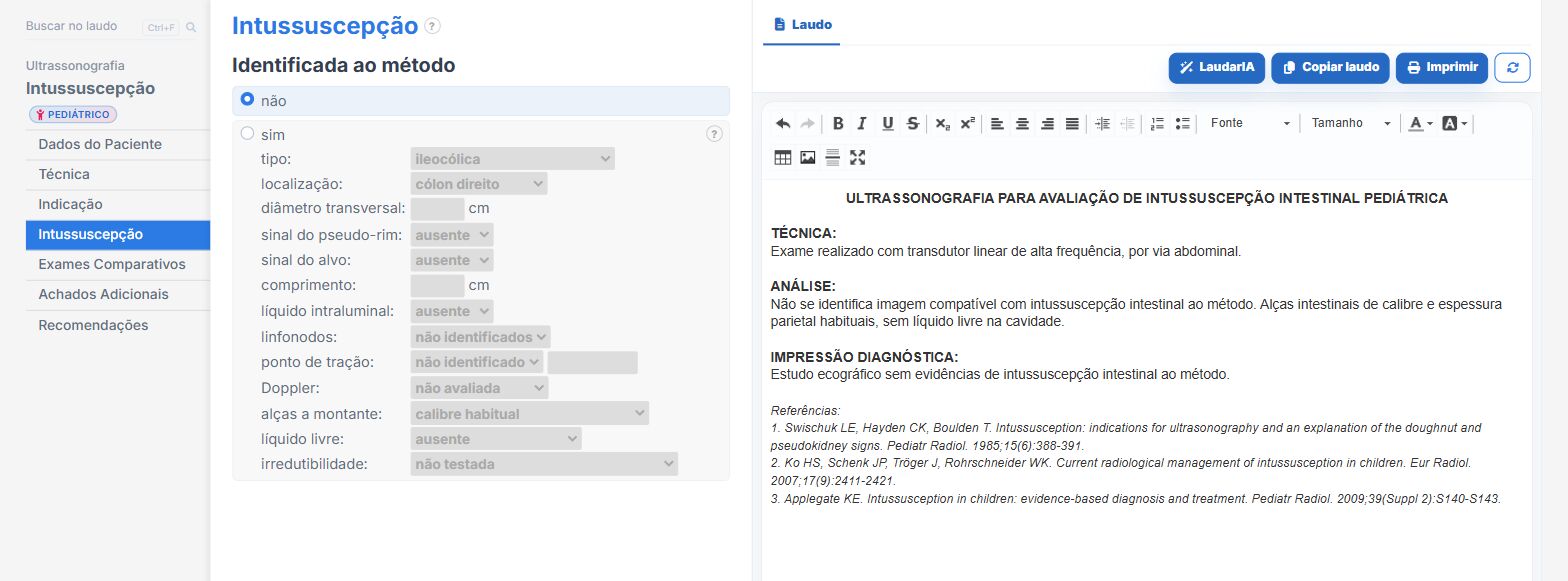Click the LaudarIA button
1568x581 pixels.
(x=1216, y=67)
